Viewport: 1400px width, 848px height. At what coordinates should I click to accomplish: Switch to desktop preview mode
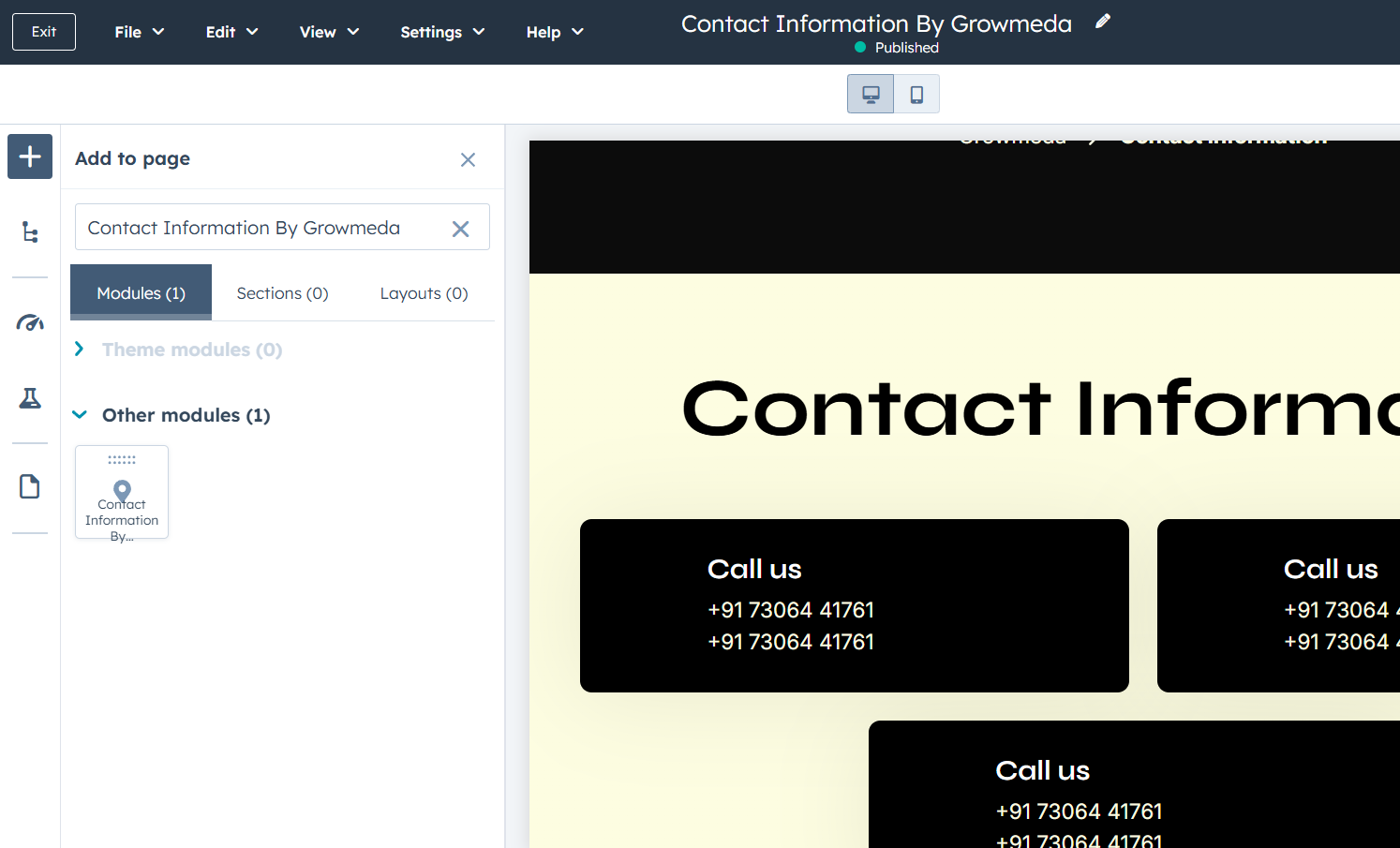871,95
